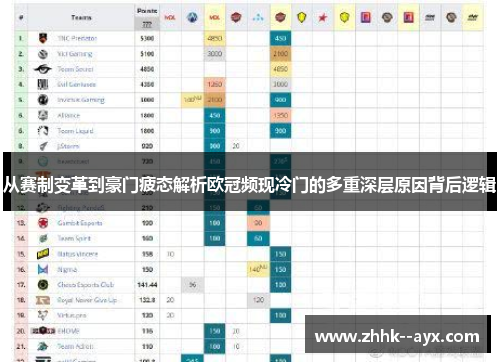Click the gray ??? cell under Points
Image resolution: width=500 pixels, height=362 pixels.
147,24
